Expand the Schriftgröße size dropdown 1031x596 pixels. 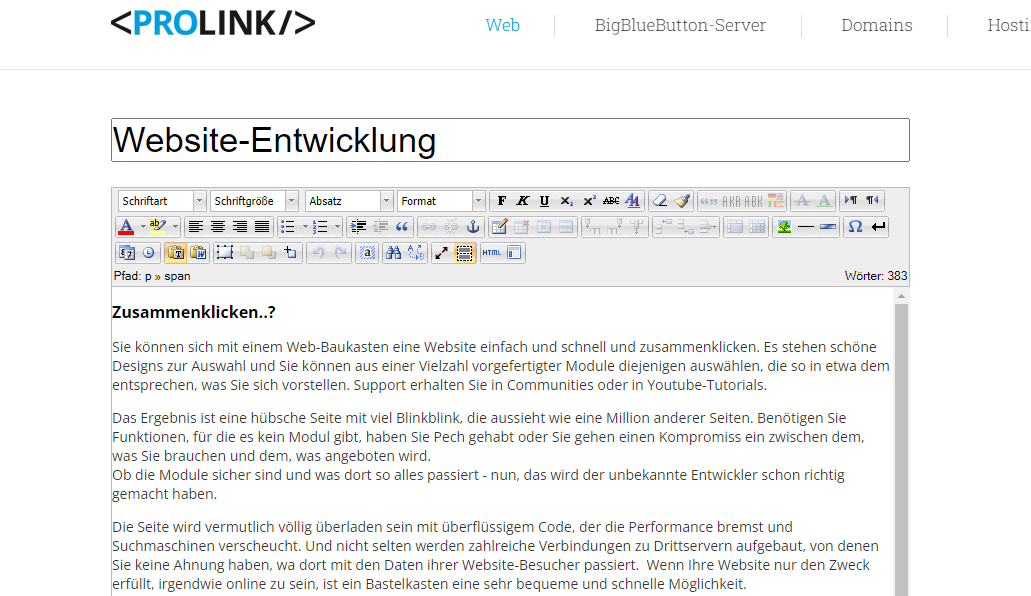[254, 201]
